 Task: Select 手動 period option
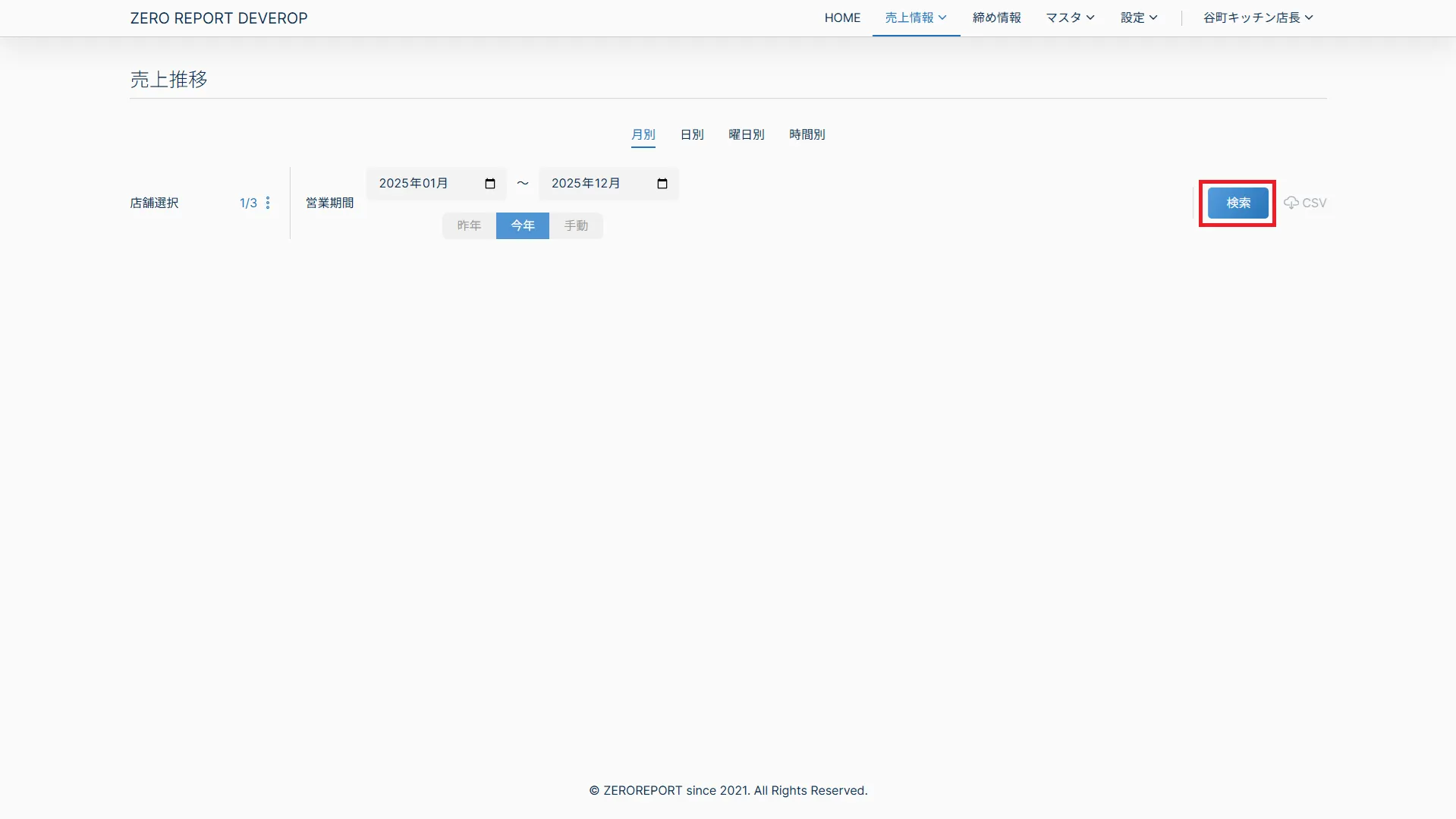click(x=576, y=225)
